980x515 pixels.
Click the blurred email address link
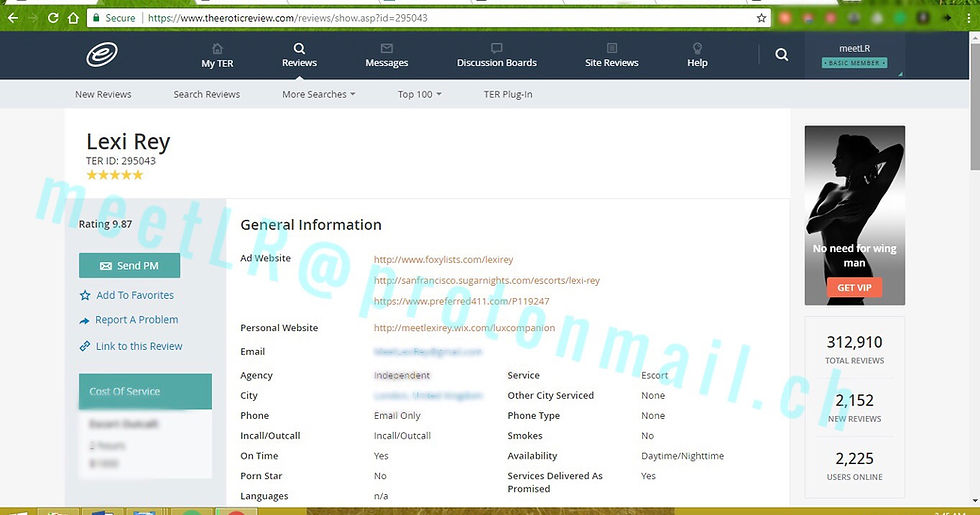click(428, 352)
